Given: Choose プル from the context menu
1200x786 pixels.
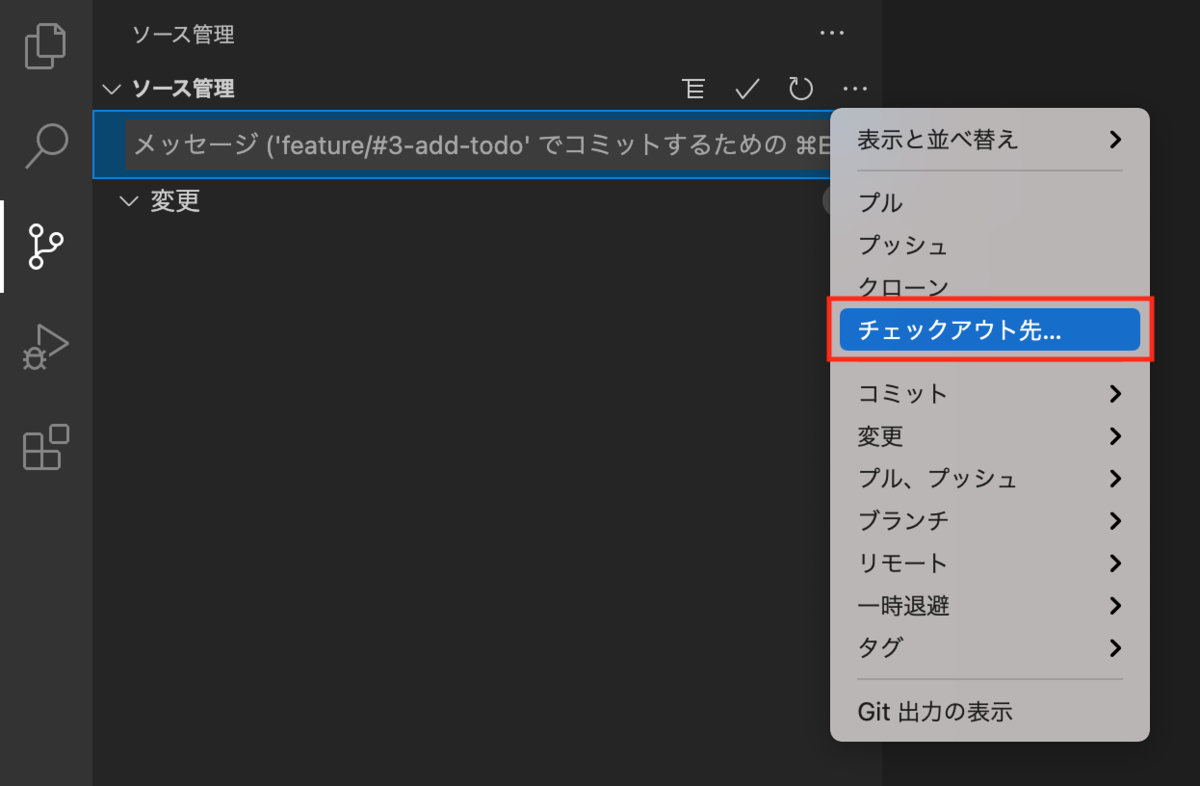Looking at the screenshot, I should click(880, 202).
